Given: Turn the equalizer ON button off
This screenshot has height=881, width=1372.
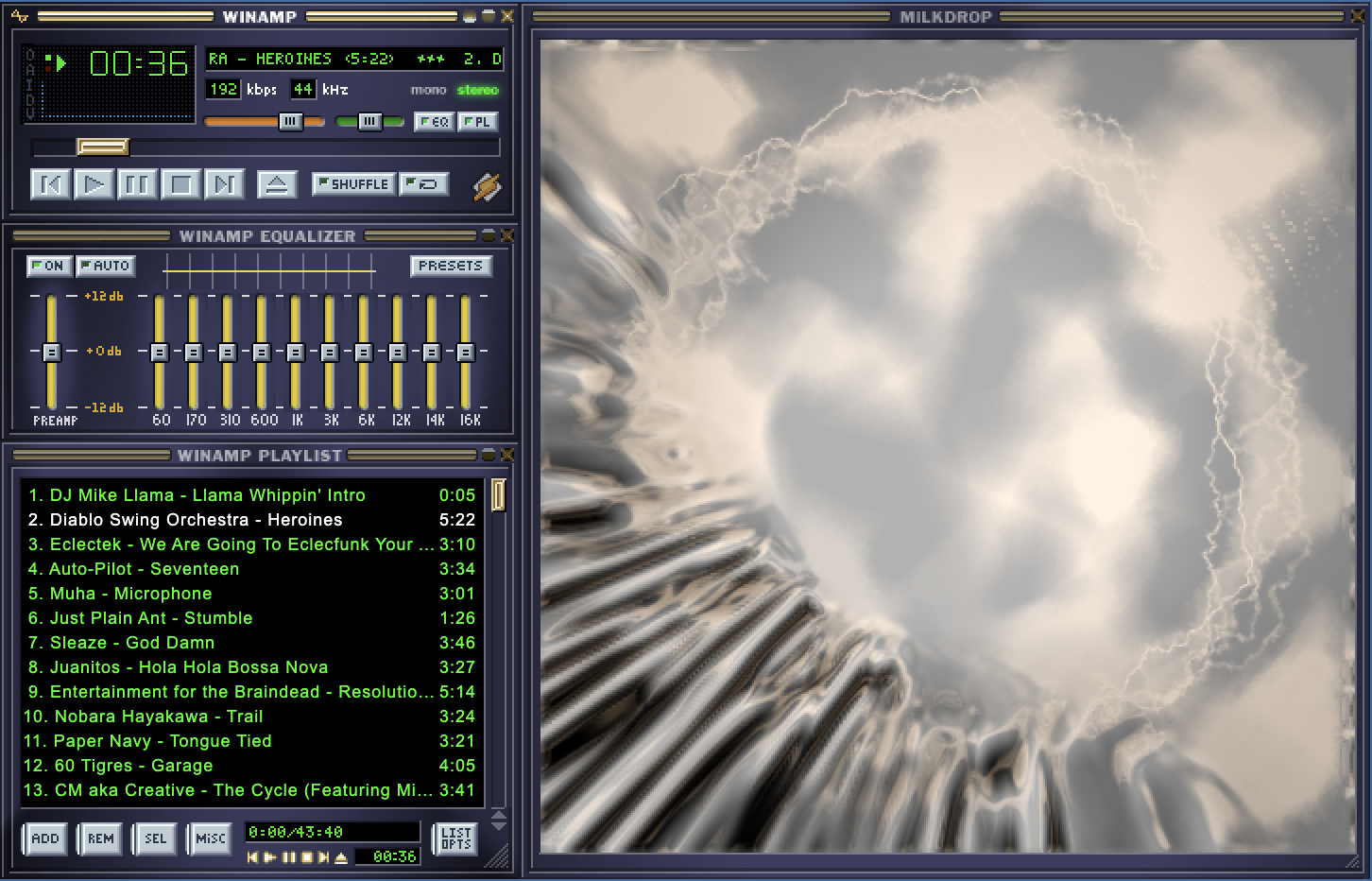Looking at the screenshot, I should pyautogui.click(x=49, y=266).
